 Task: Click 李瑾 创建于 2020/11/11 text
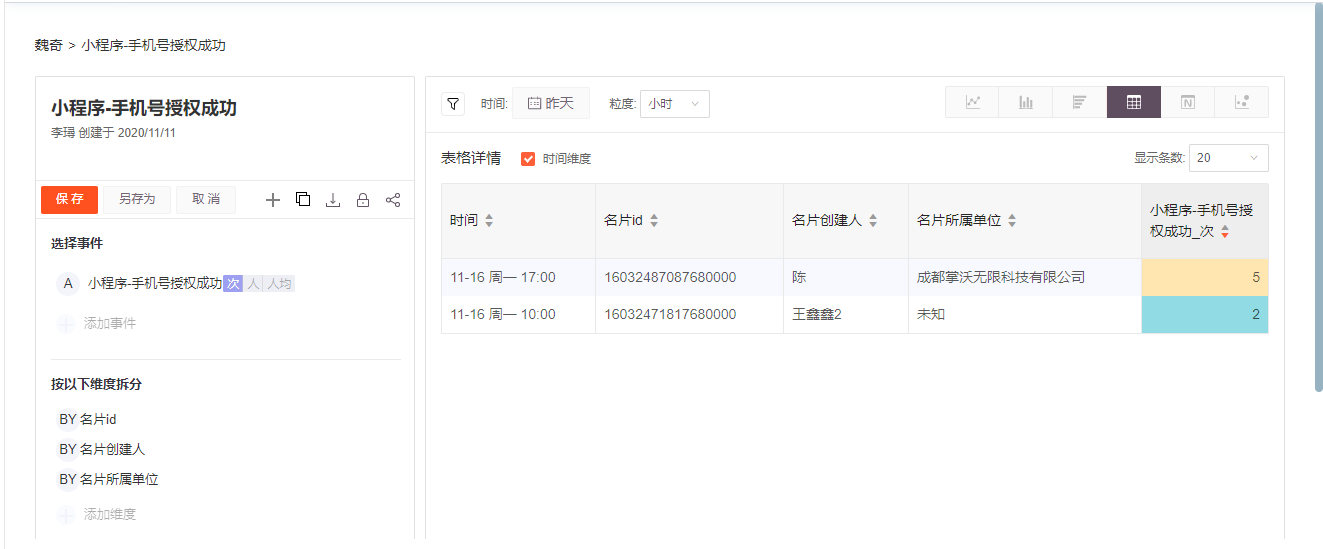(x=114, y=133)
